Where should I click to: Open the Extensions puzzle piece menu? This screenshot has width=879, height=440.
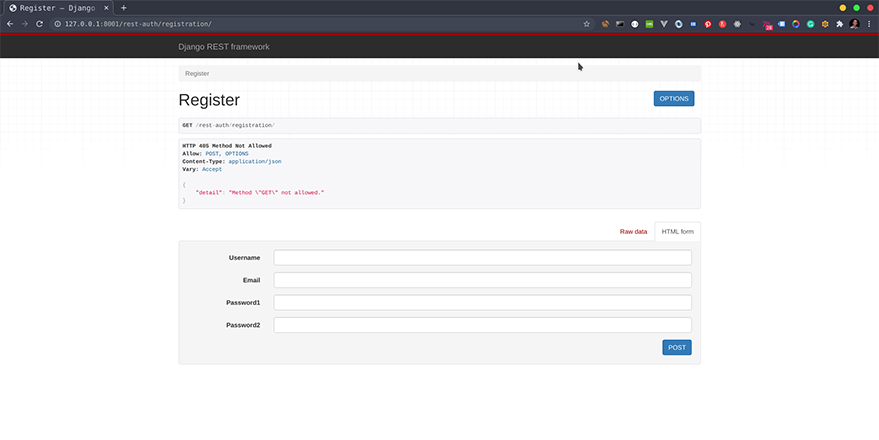(x=839, y=24)
